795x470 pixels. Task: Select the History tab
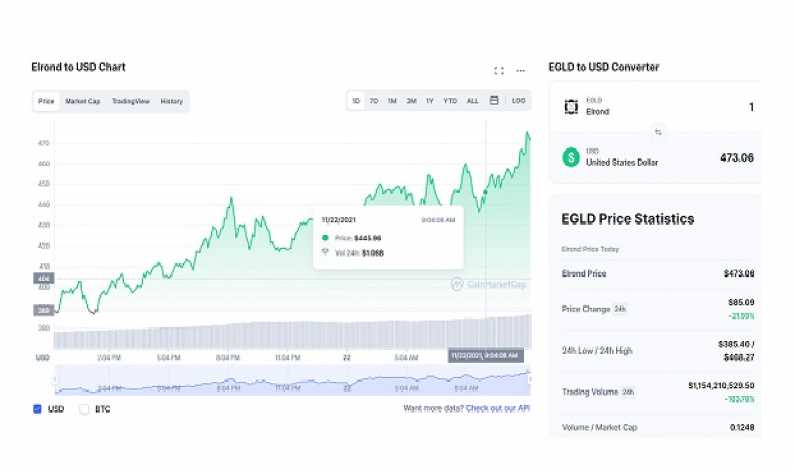(172, 101)
